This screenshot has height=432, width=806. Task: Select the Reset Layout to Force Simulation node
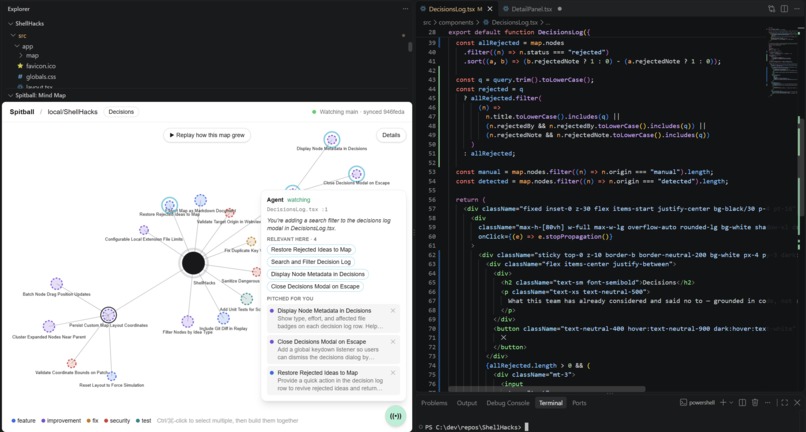pos(112,376)
